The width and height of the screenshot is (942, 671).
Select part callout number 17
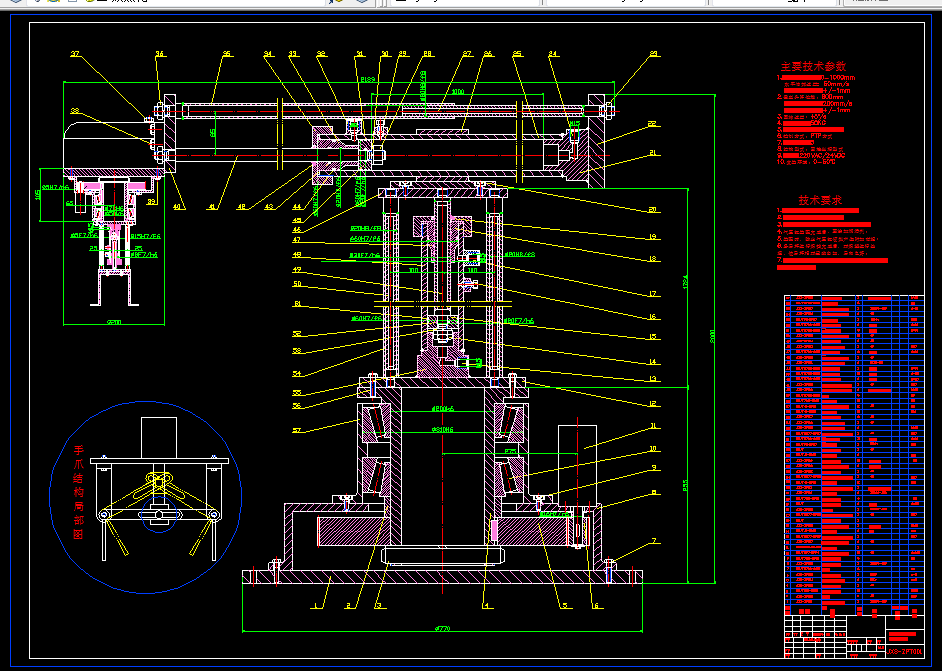(x=653, y=294)
